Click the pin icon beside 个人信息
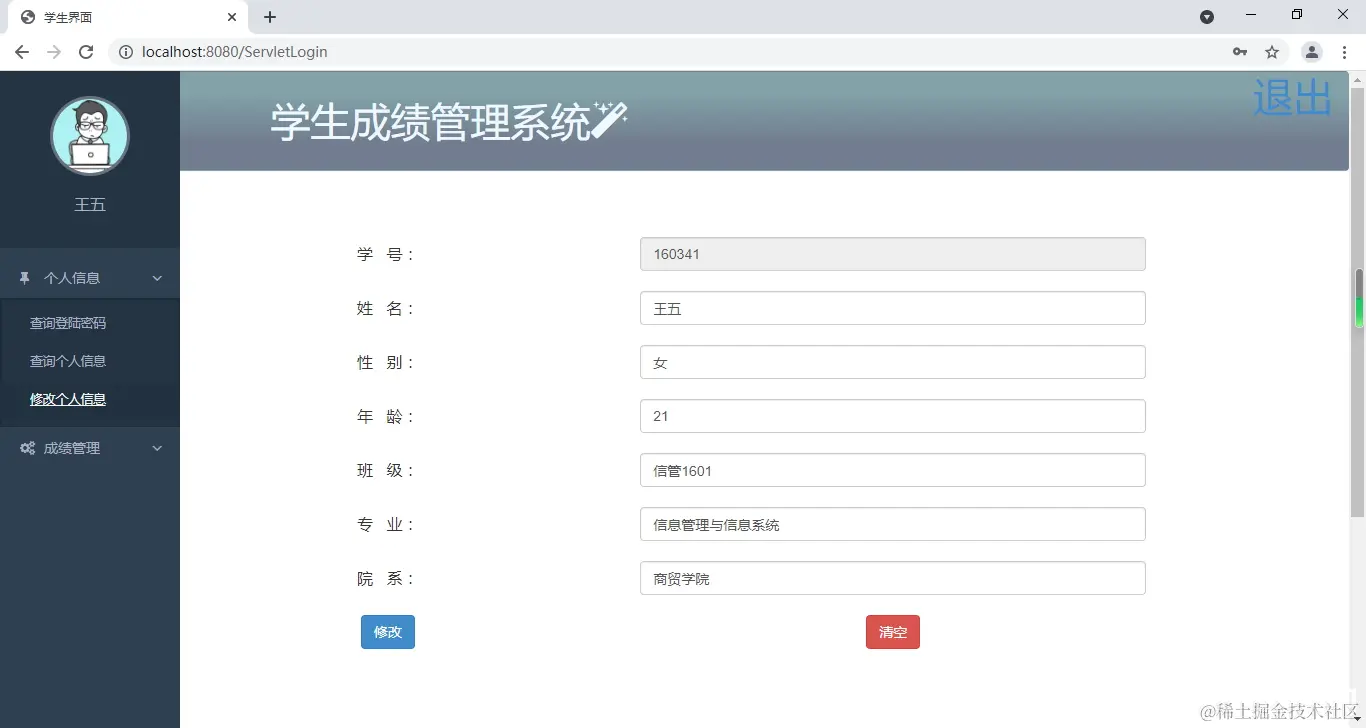1366x728 pixels. pos(25,278)
